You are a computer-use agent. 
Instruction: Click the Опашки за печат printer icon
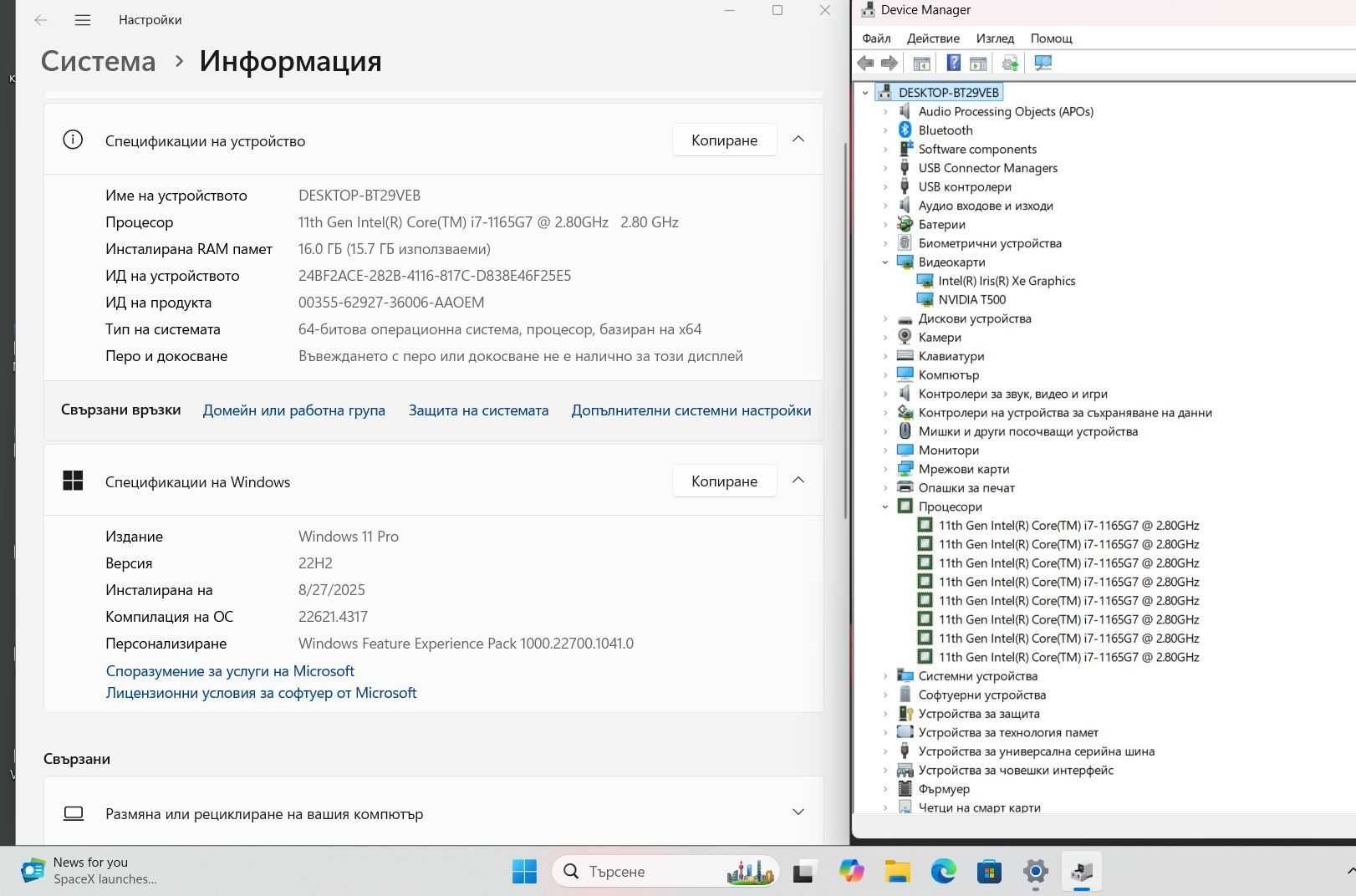click(905, 487)
